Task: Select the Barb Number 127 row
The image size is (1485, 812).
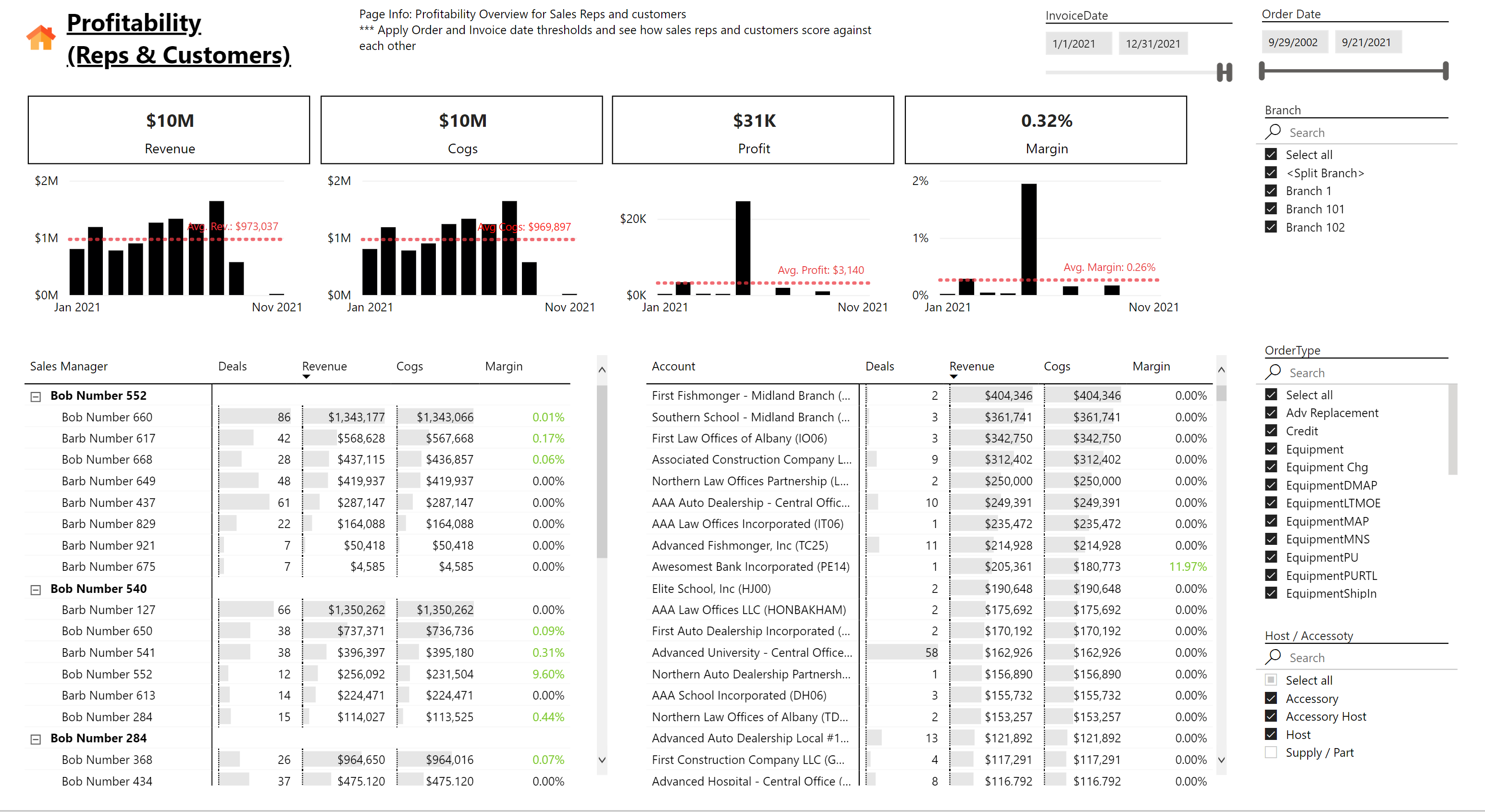Action: pyautogui.click(x=297, y=609)
